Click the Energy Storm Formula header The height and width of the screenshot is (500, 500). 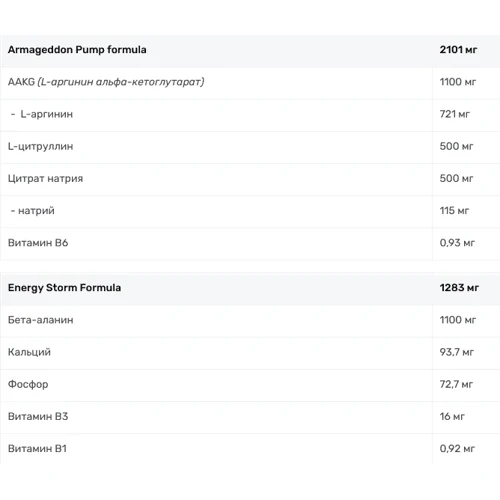pyautogui.click(x=64, y=288)
